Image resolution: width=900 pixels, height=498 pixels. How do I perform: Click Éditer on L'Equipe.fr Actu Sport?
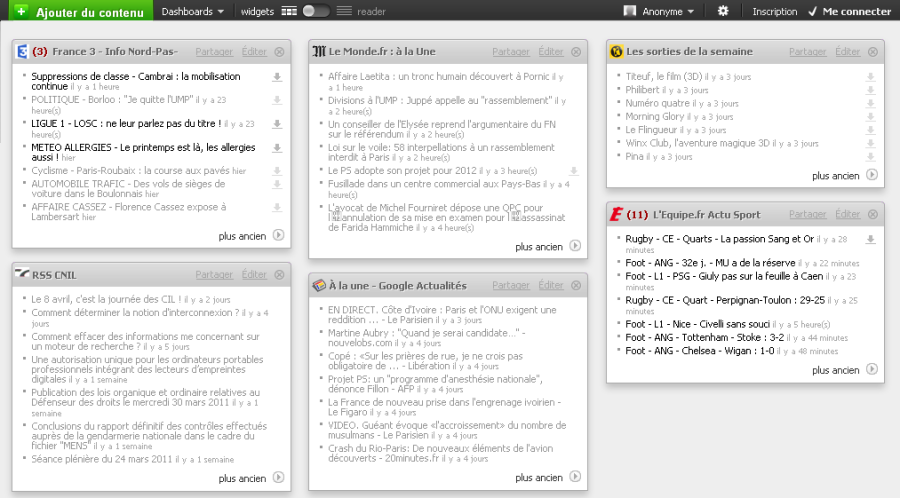click(x=847, y=215)
